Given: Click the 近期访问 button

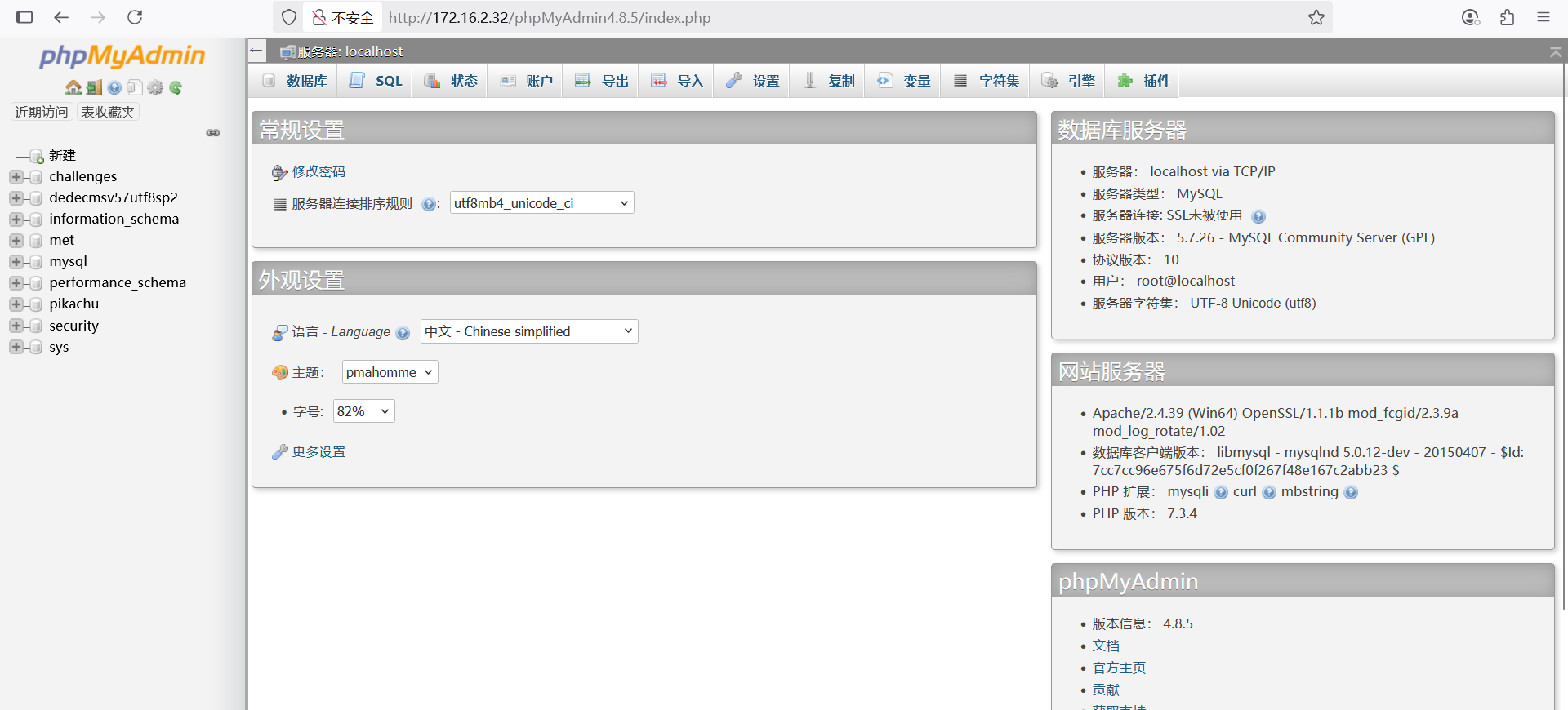Looking at the screenshot, I should pyautogui.click(x=42, y=112).
